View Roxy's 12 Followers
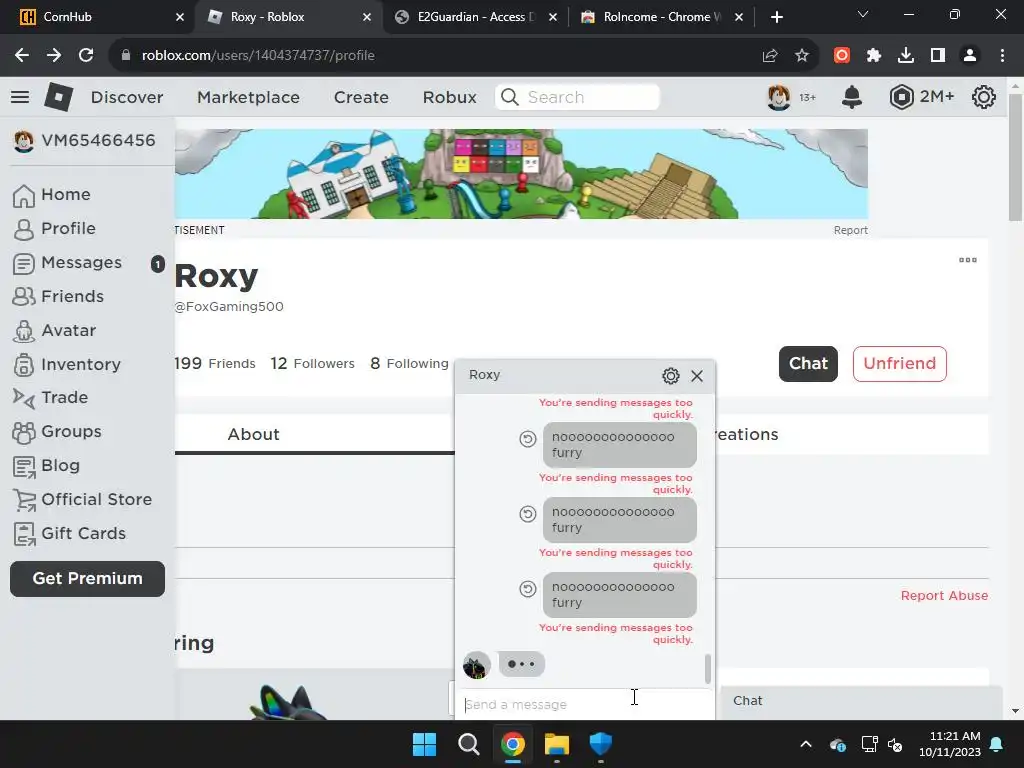 tap(312, 364)
